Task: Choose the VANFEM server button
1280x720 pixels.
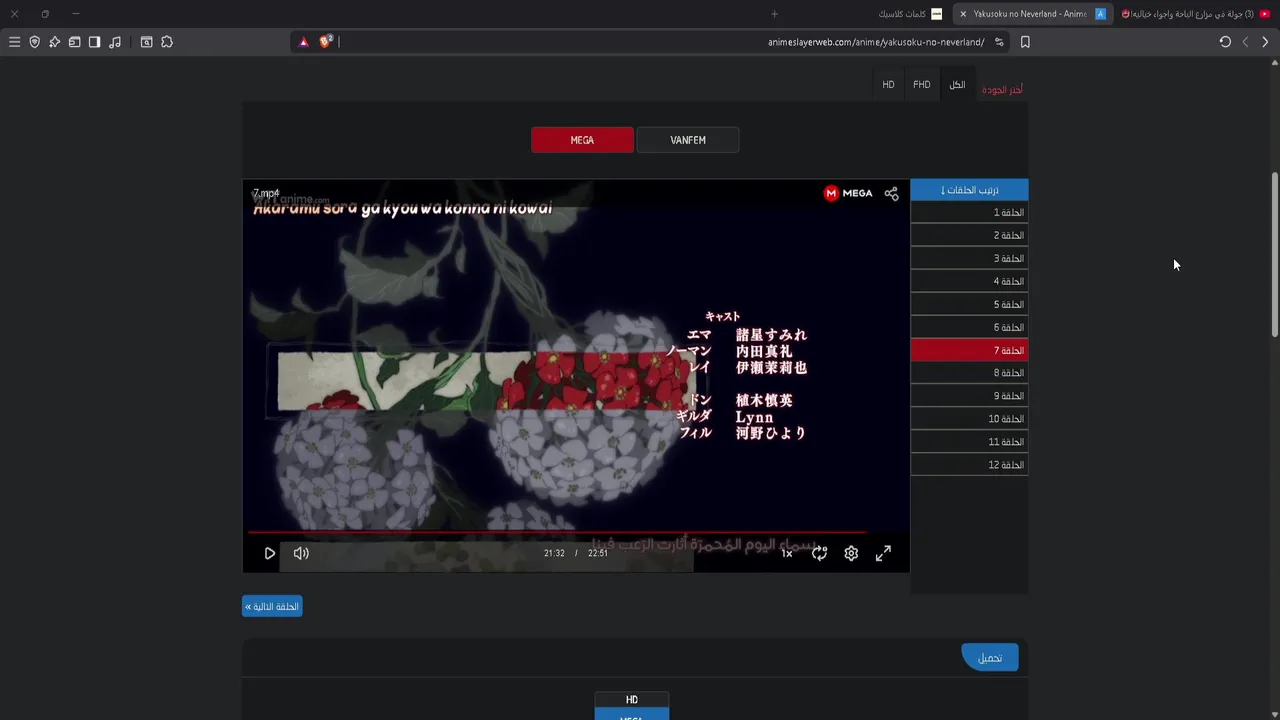Action: coord(688,140)
